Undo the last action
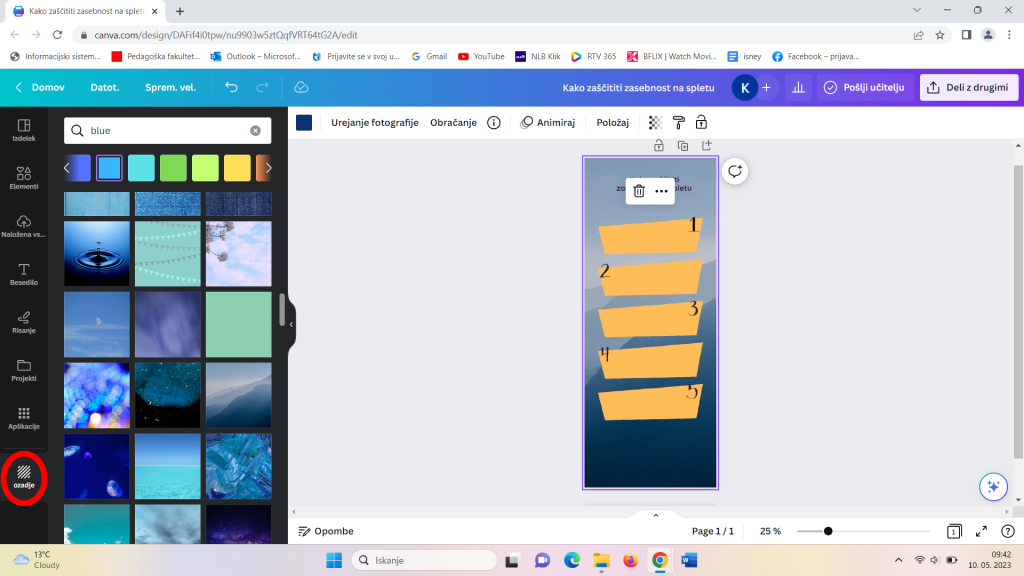Viewport: 1024px width, 576px height. (x=231, y=87)
